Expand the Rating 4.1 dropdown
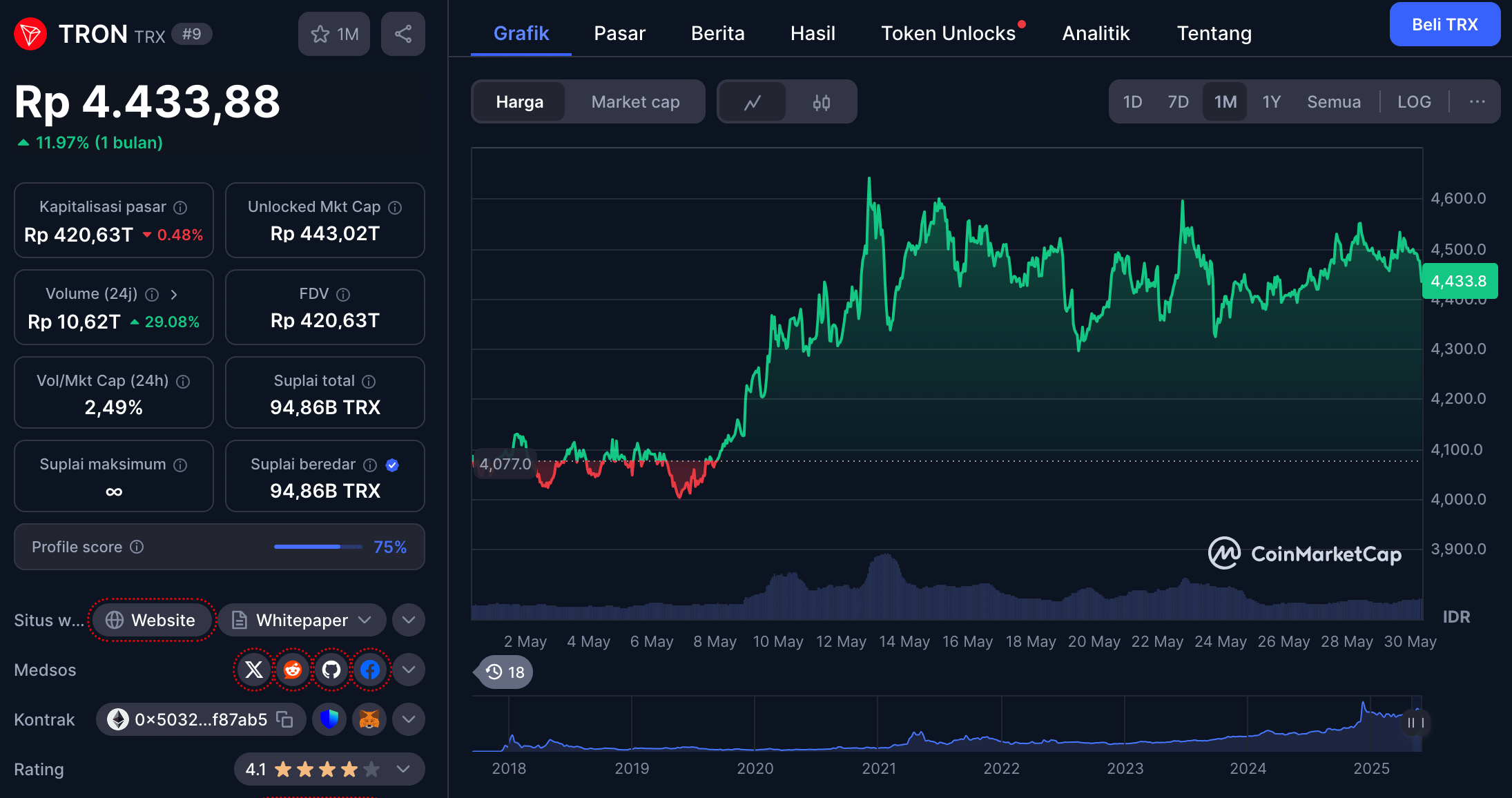This screenshot has width=1512, height=798. pos(403,769)
